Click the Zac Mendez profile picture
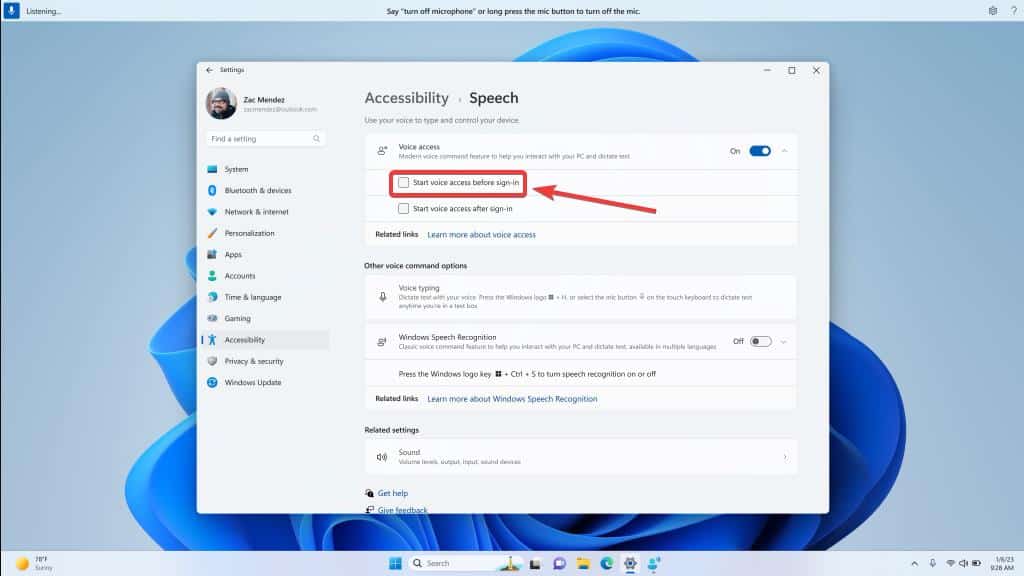 click(x=221, y=104)
